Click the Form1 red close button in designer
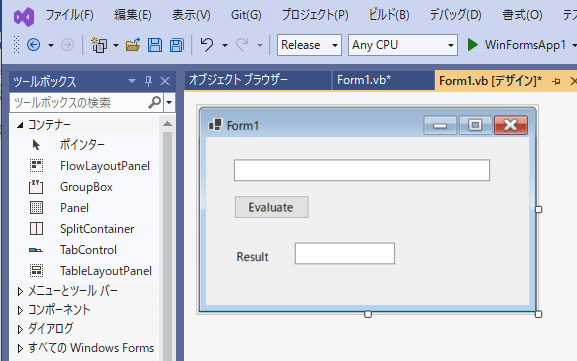This screenshot has width=577, height=361. click(511, 125)
